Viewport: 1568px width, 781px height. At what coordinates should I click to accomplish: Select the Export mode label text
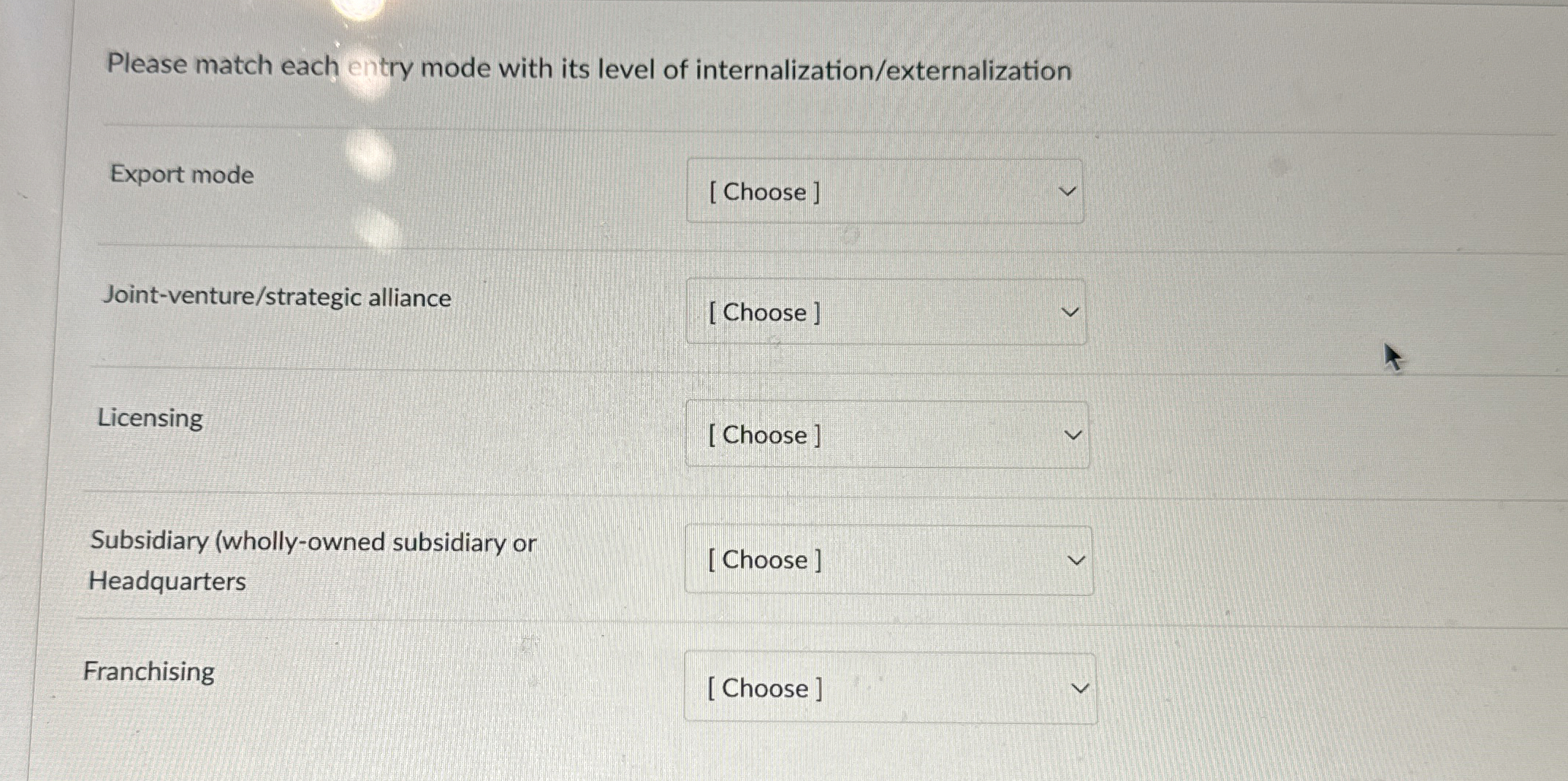coord(180,175)
